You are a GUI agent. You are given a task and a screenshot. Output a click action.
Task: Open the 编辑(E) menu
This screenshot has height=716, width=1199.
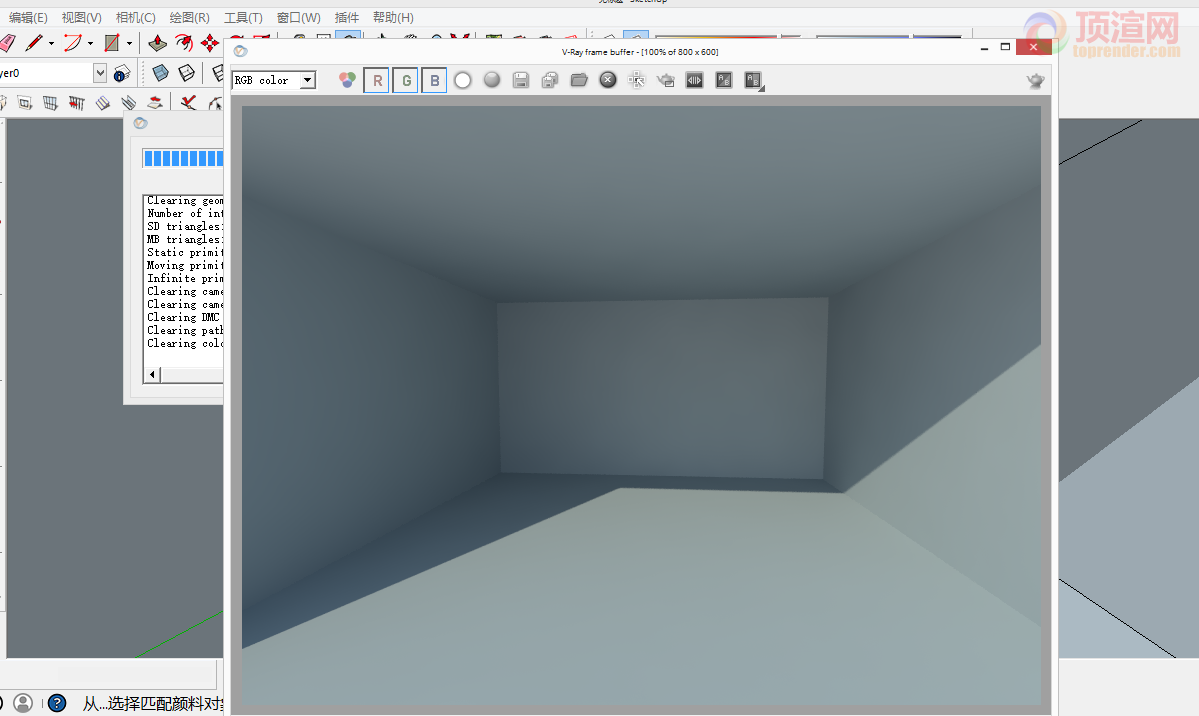28,18
